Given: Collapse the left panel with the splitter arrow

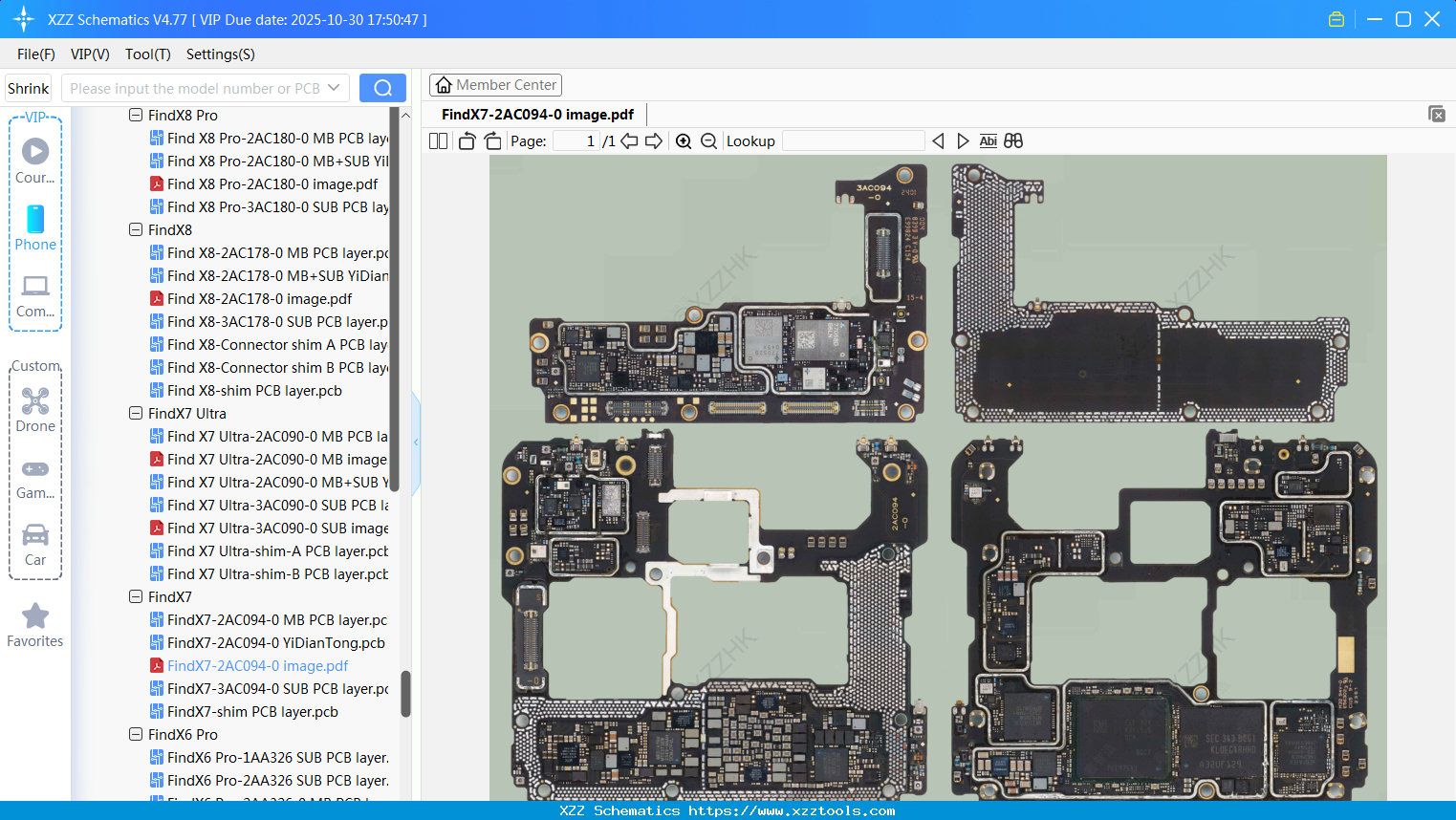Looking at the screenshot, I should tap(416, 442).
